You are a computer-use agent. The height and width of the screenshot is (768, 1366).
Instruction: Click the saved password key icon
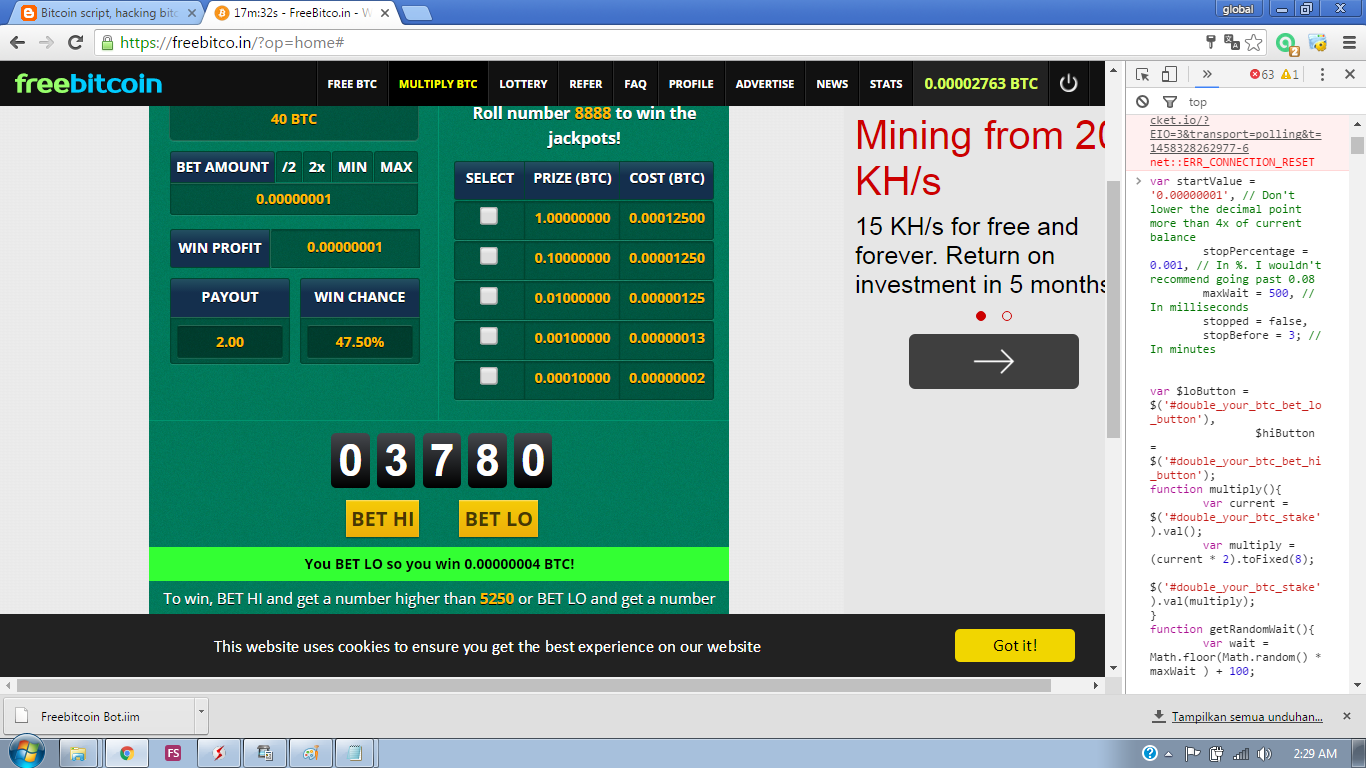click(1211, 43)
